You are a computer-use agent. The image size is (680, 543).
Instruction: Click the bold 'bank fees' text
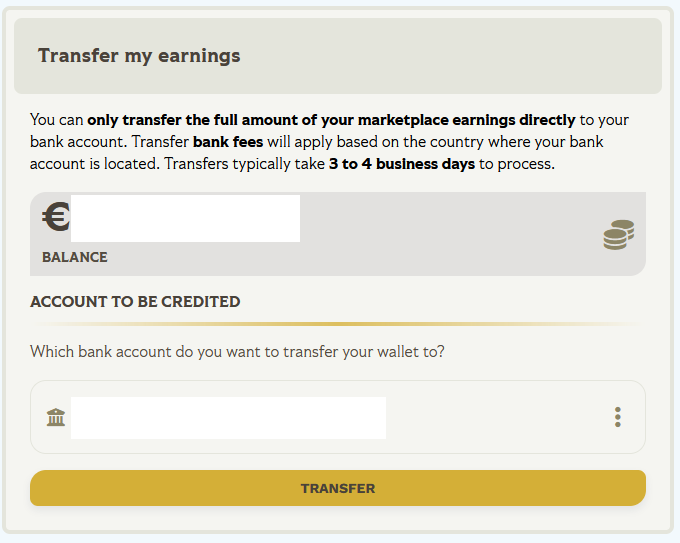click(x=228, y=142)
